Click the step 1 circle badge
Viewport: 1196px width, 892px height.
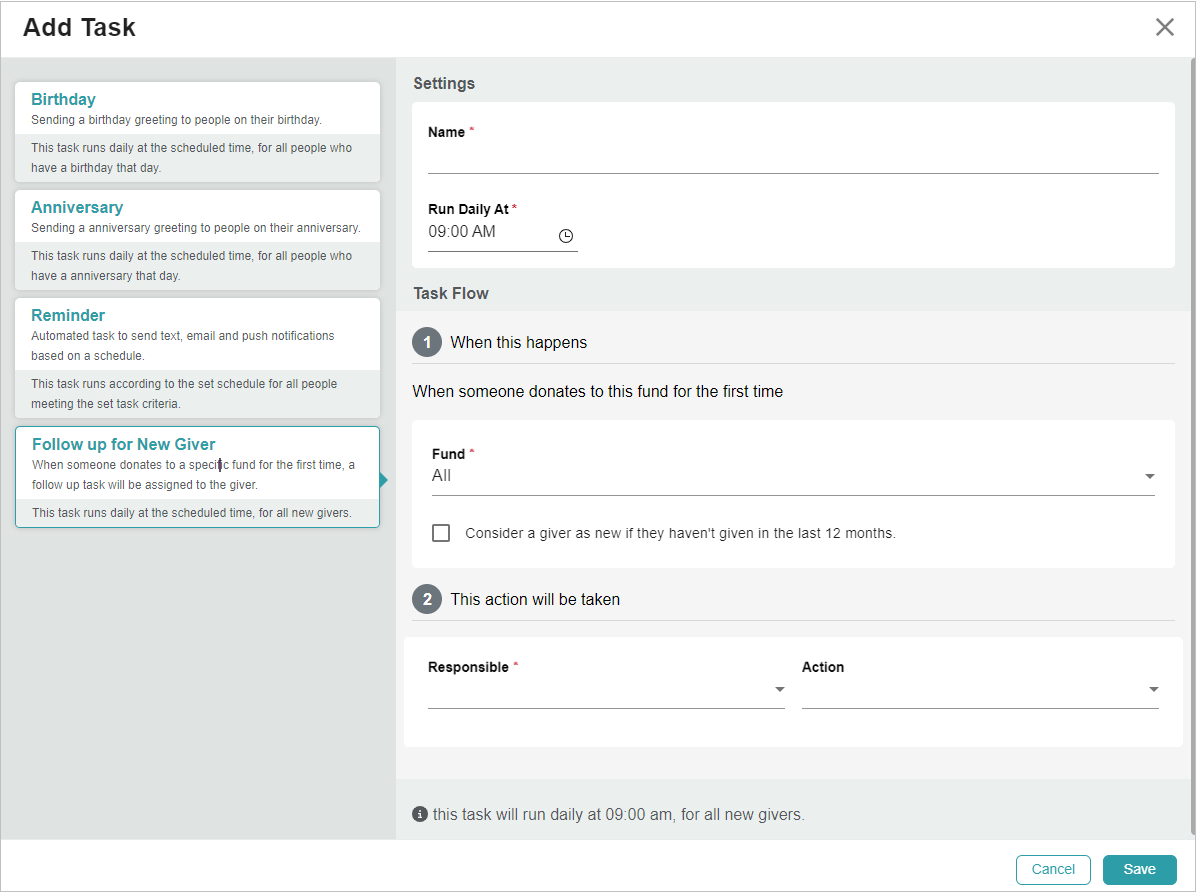(427, 343)
